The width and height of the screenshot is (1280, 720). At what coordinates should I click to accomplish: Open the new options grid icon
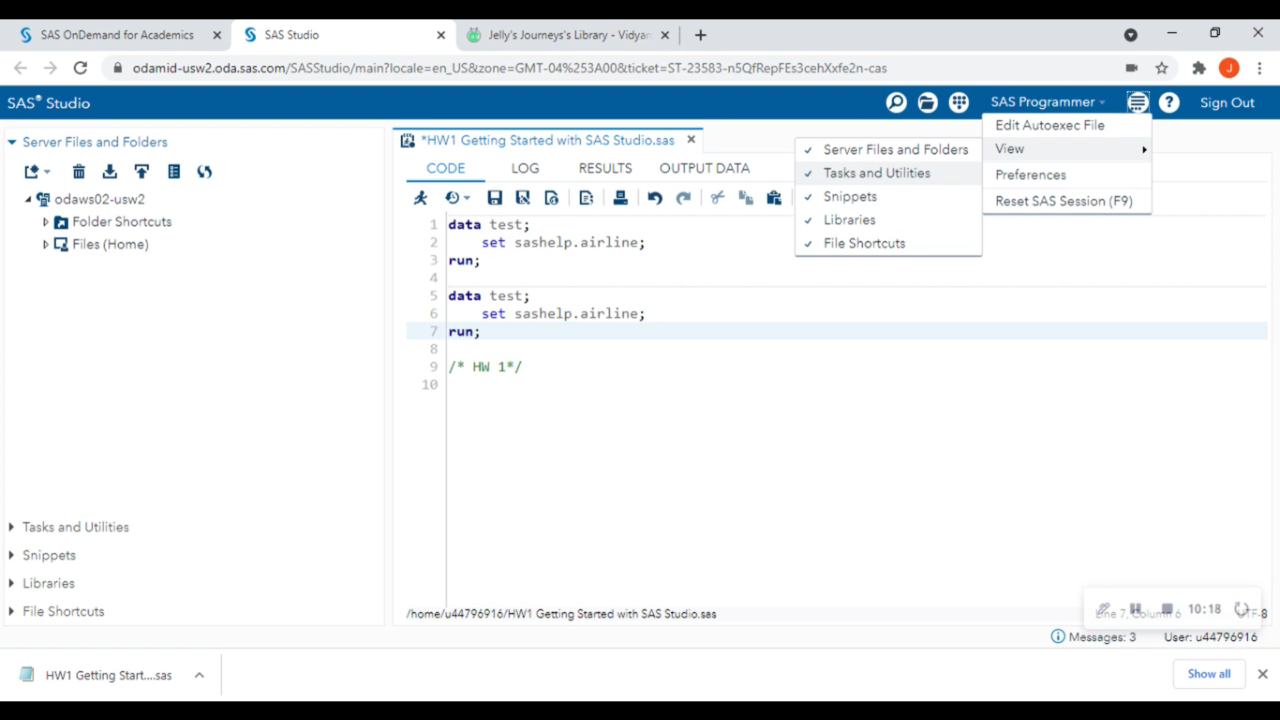(959, 102)
